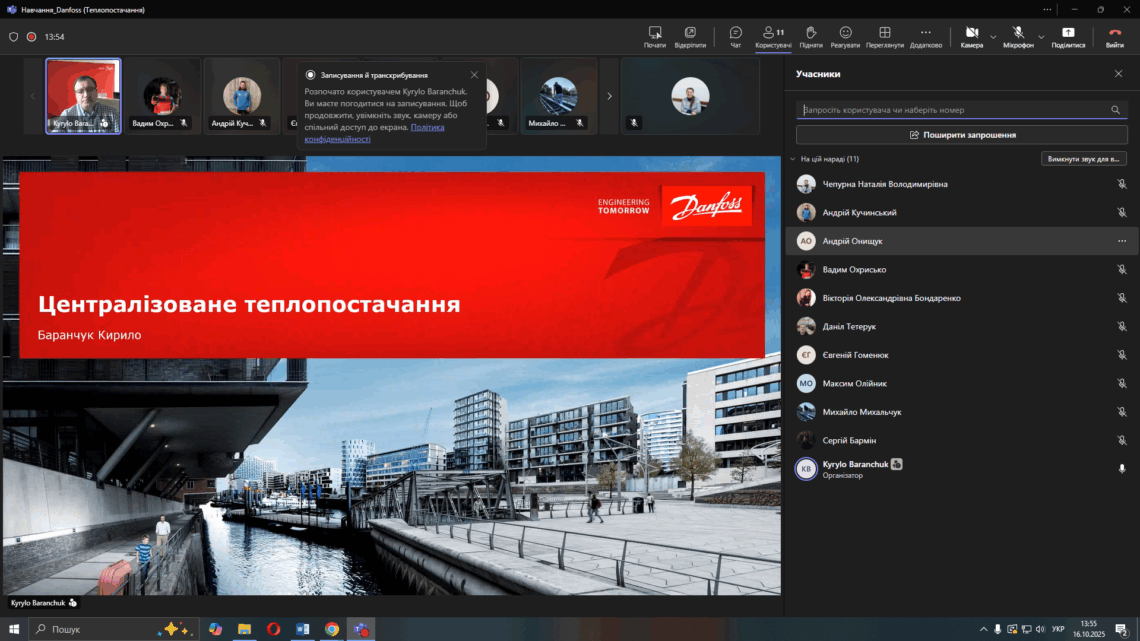The image size is (1140, 641).
Task: Open the Chat panel
Action: 736,36
